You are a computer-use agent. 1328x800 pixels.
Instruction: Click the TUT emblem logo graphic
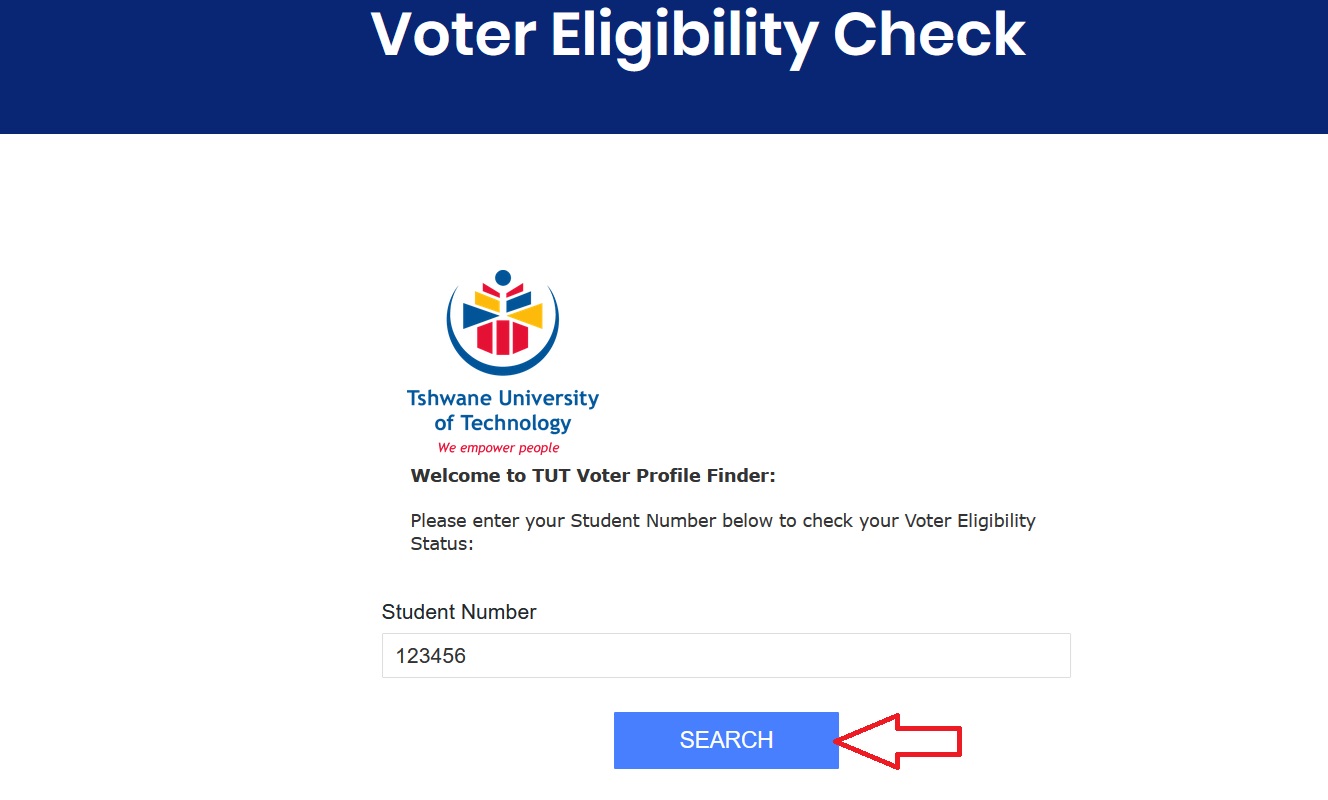[502, 320]
